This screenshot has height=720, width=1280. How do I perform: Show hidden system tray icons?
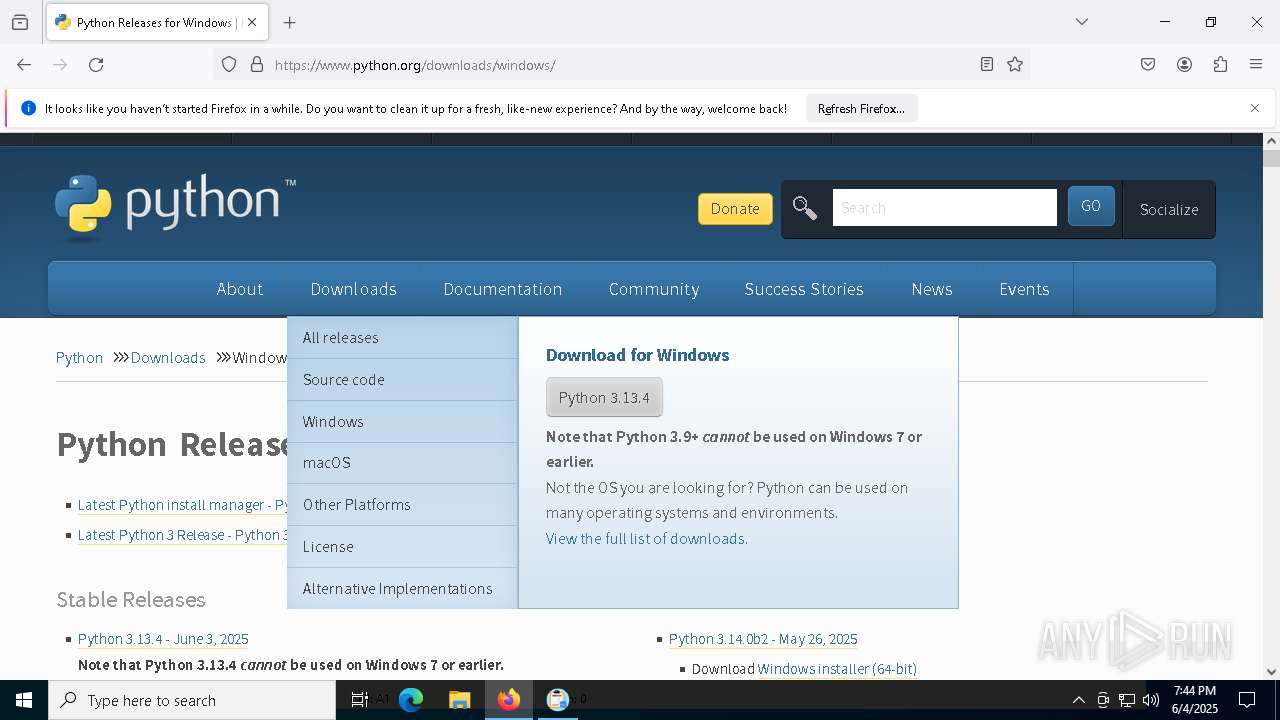tap(1078, 700)
